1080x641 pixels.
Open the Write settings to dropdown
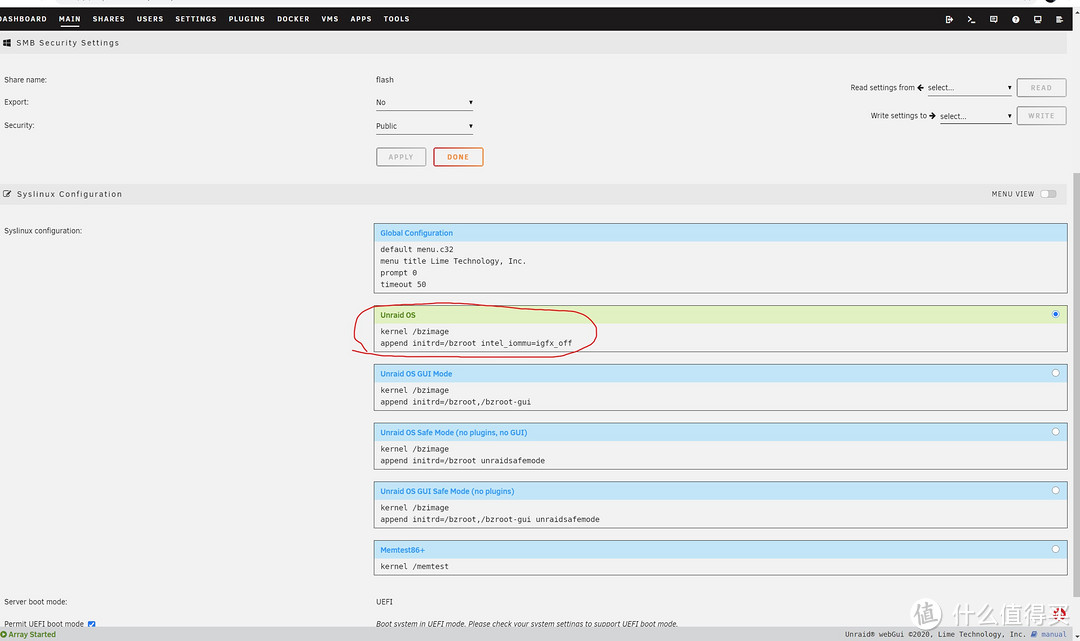975,116
